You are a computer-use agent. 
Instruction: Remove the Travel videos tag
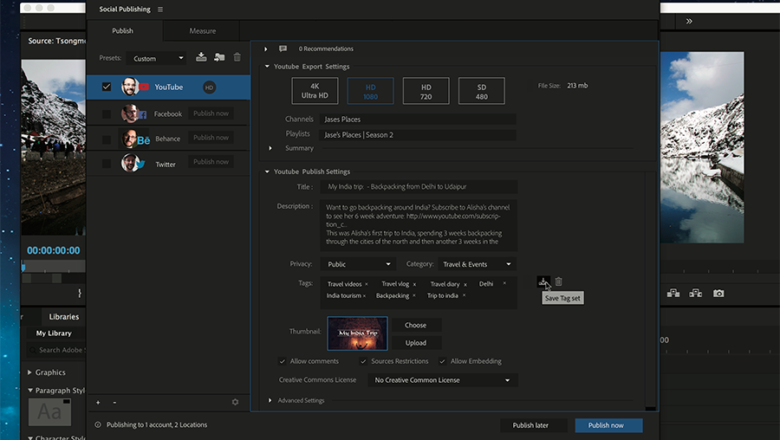pos(367,284)
